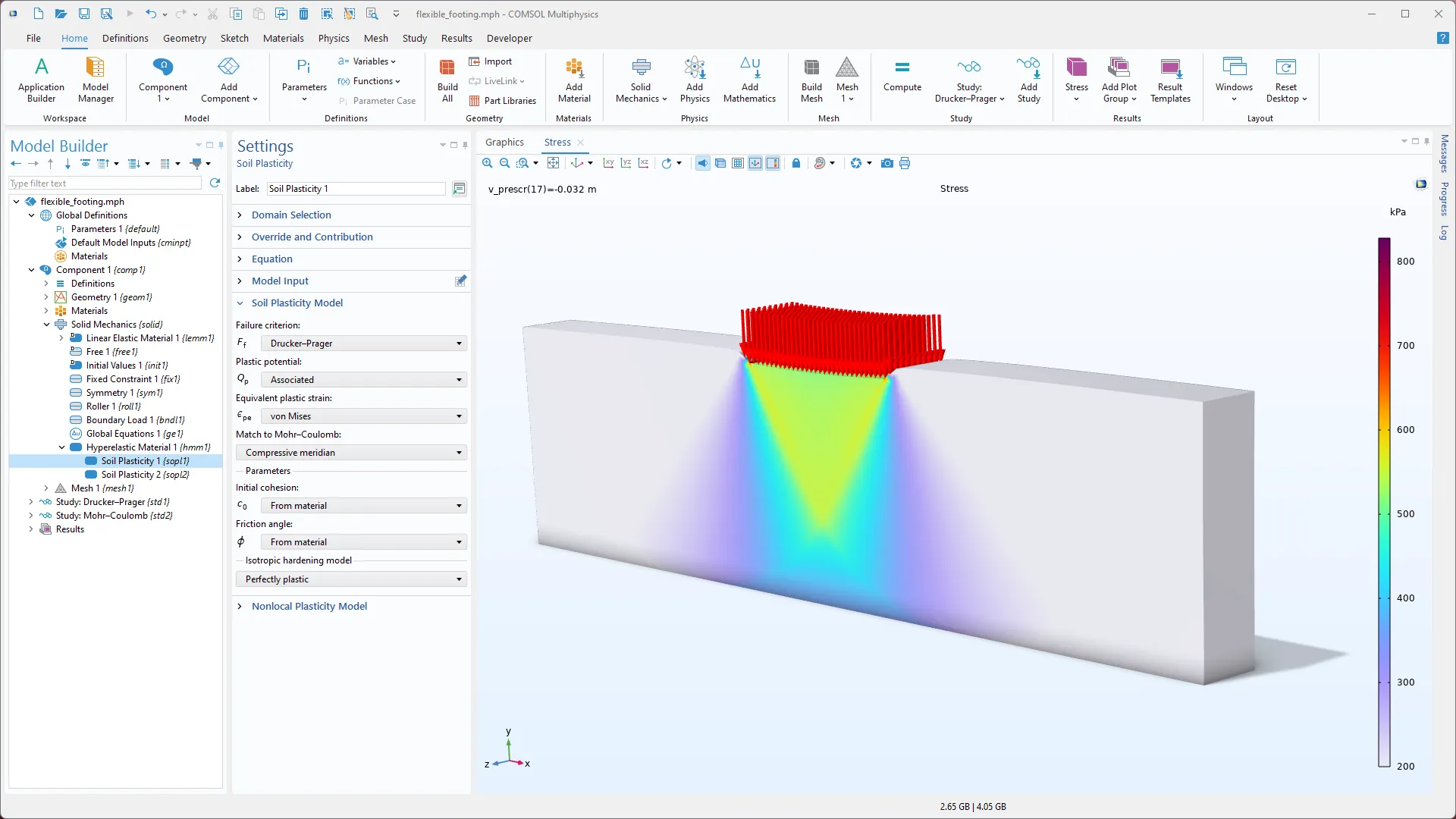
Task: Toggle the grid display in graphics toolbar
Action: [x=738, y=163]
